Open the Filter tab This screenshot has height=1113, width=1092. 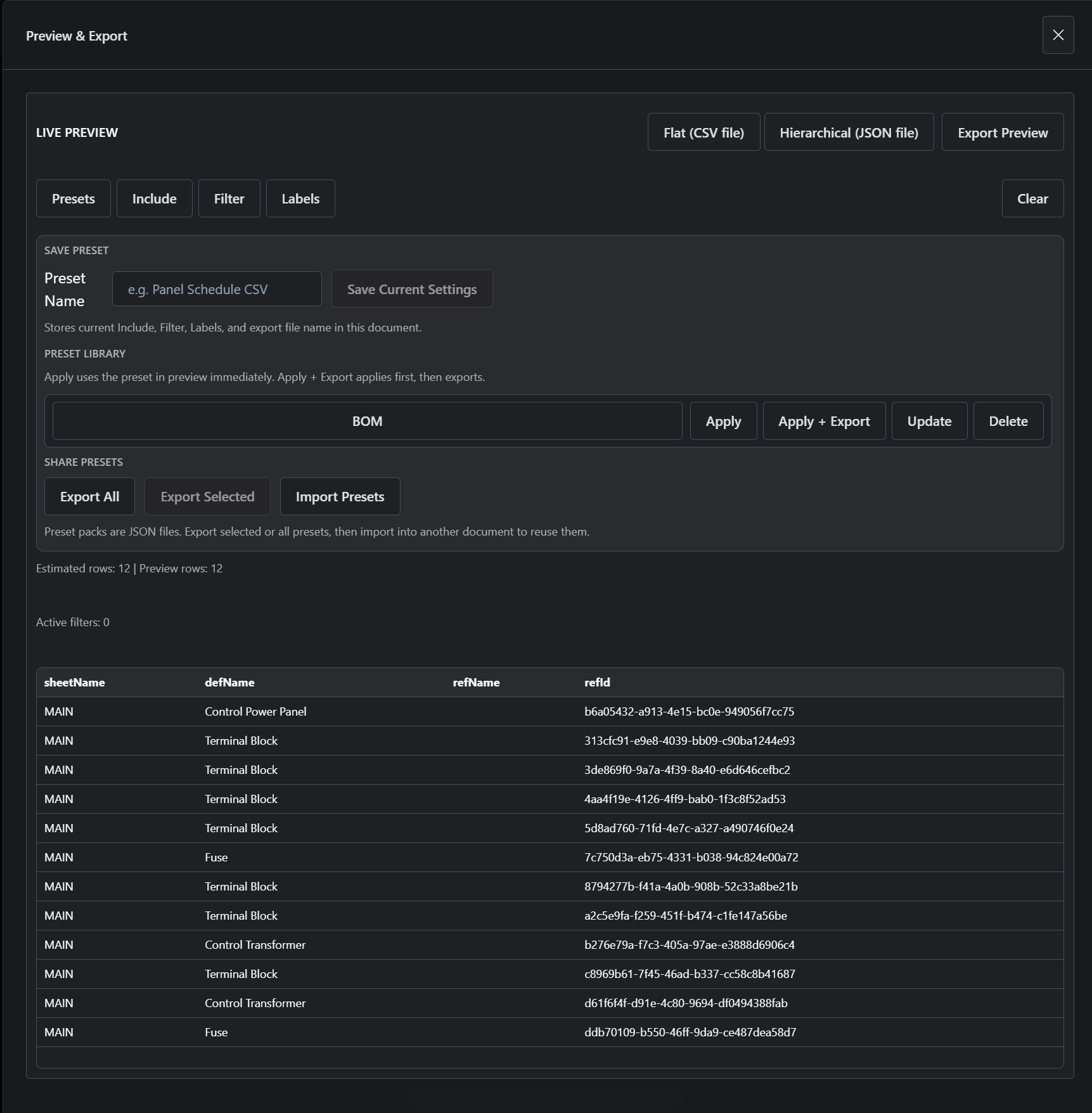pyautogui.click(x=229, y=198)
